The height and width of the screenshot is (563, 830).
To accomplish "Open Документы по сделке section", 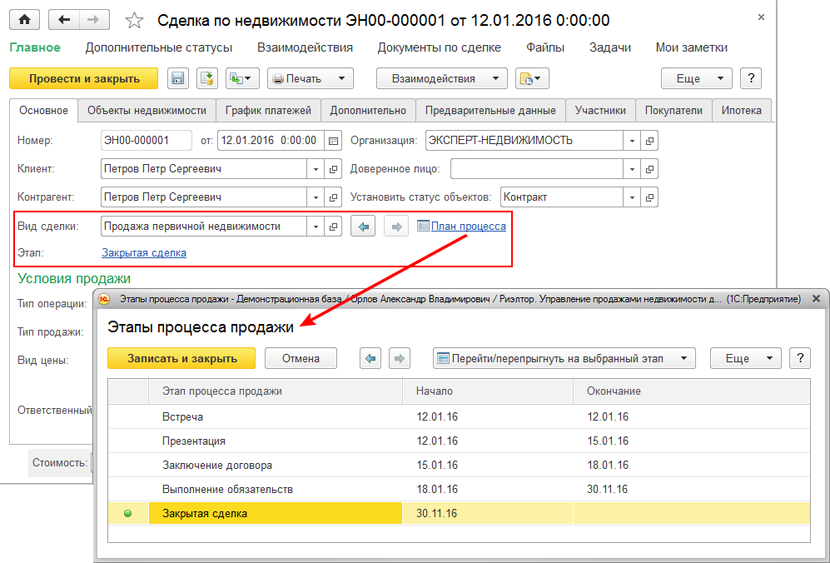I will [x=439, y=48].
